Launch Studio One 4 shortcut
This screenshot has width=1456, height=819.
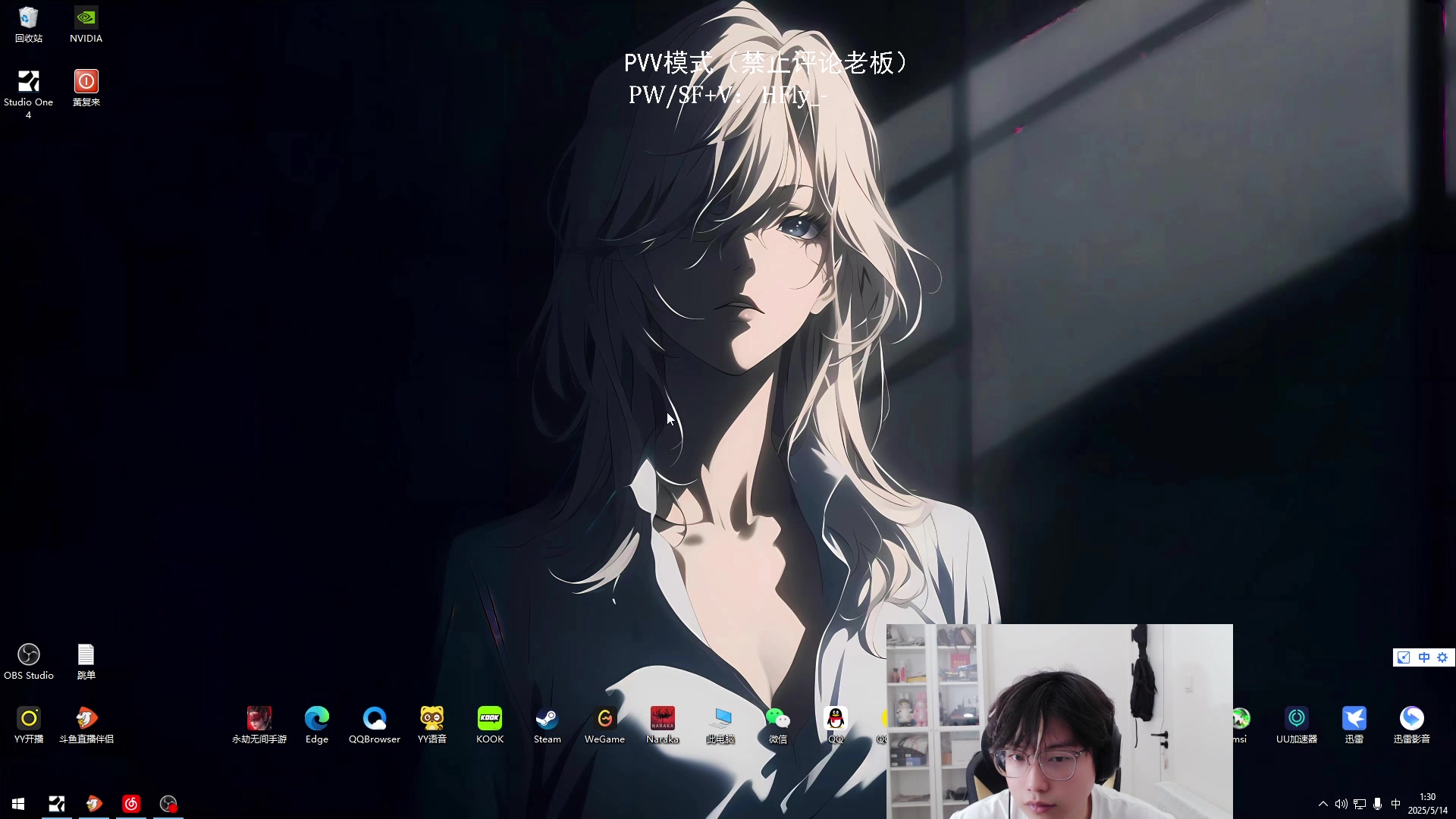point(29,94)
